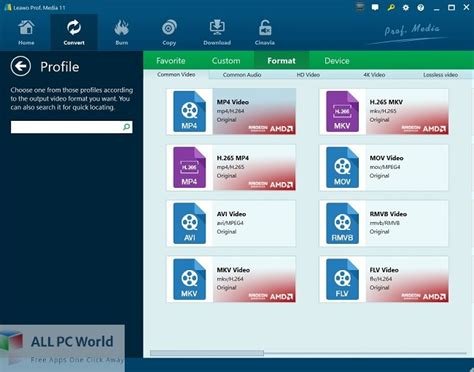Open the Favorite tab

coord(171,61)
